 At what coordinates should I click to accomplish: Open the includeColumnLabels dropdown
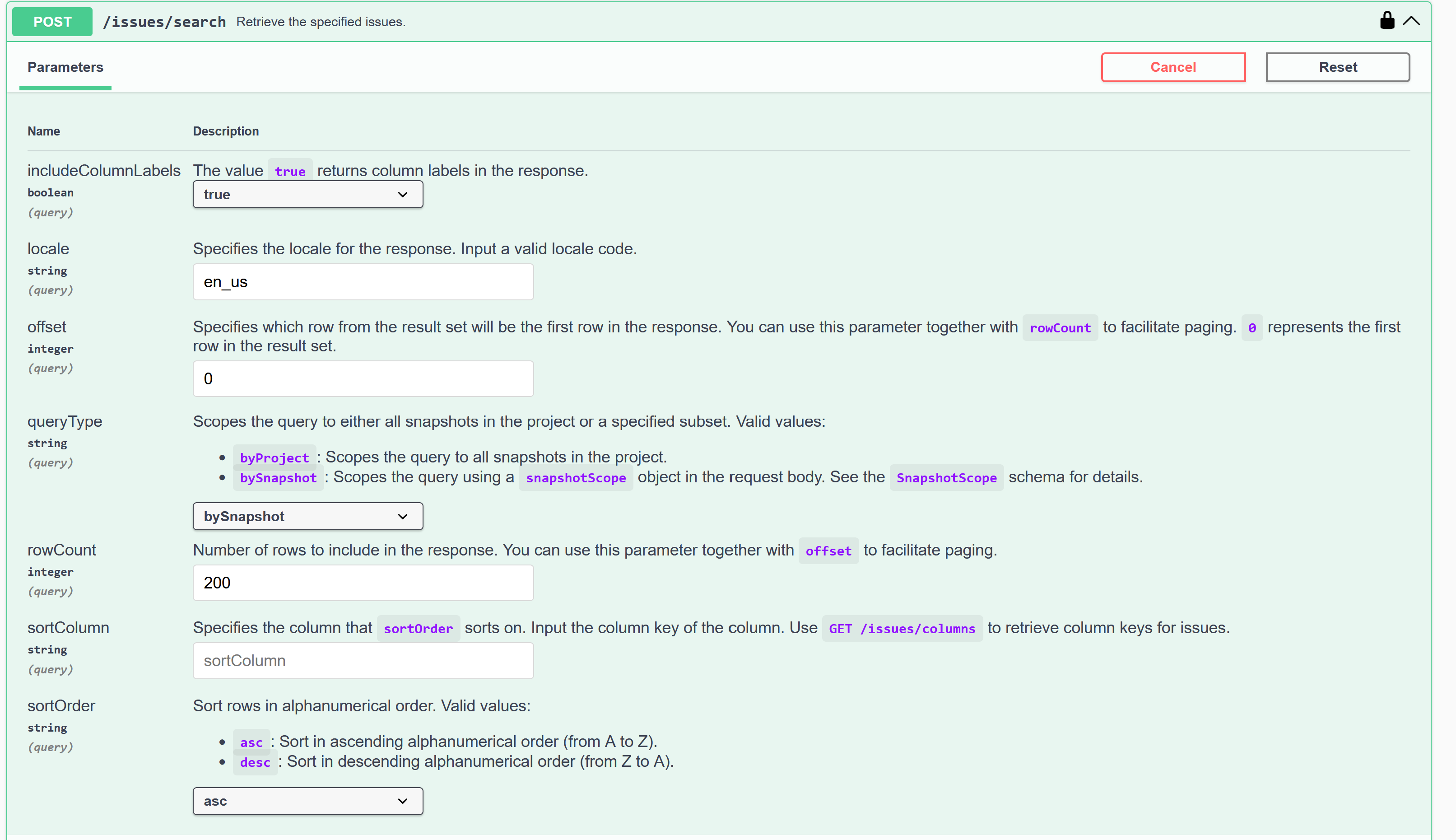pos(308,195)
